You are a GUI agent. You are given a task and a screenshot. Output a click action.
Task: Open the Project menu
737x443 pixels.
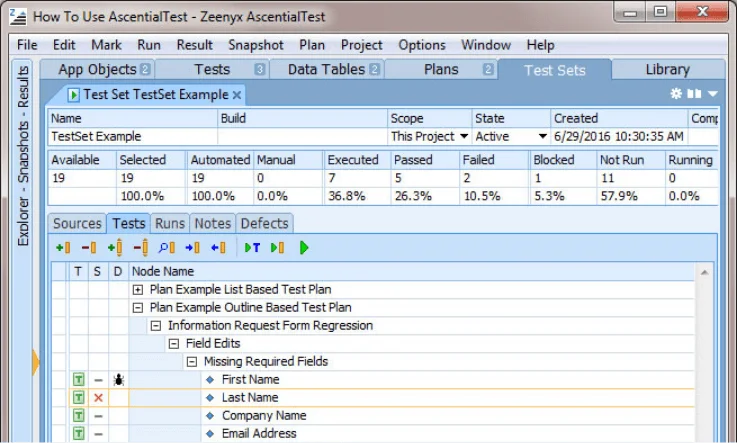361,45
